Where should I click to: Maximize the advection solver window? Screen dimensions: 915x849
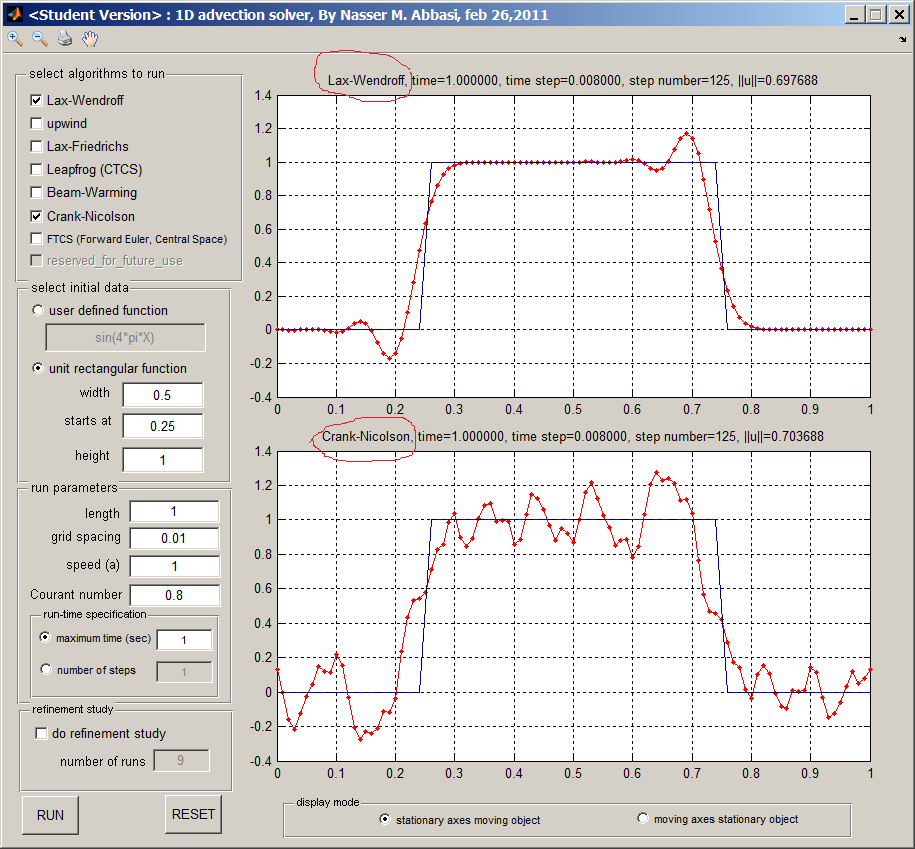876,15
